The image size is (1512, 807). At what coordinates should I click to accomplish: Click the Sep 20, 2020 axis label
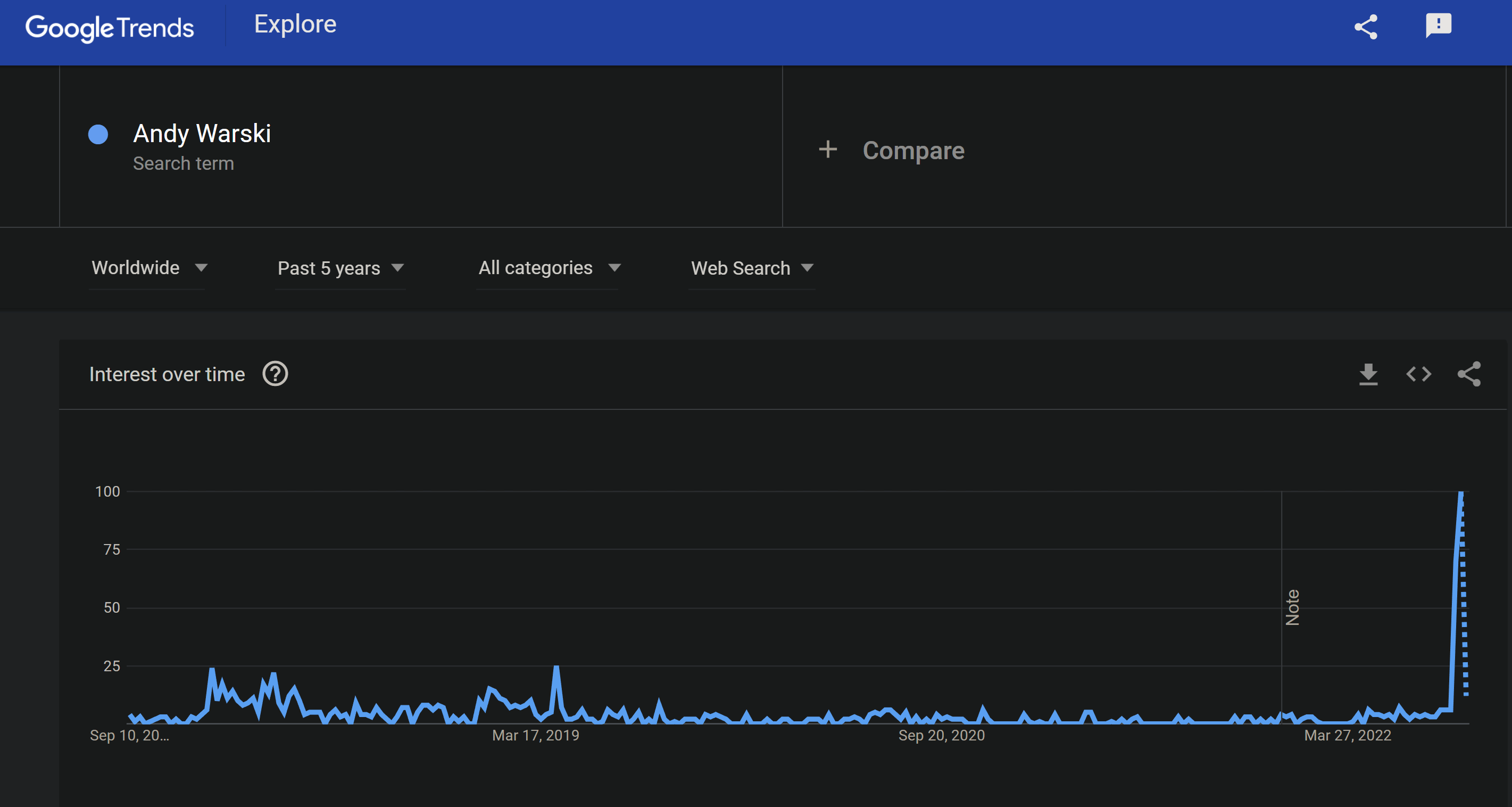[942, 735]
